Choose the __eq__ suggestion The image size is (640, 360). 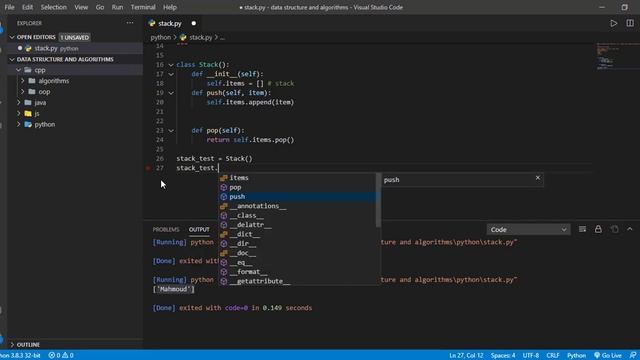pyautogui.click(x=297, y=262)
